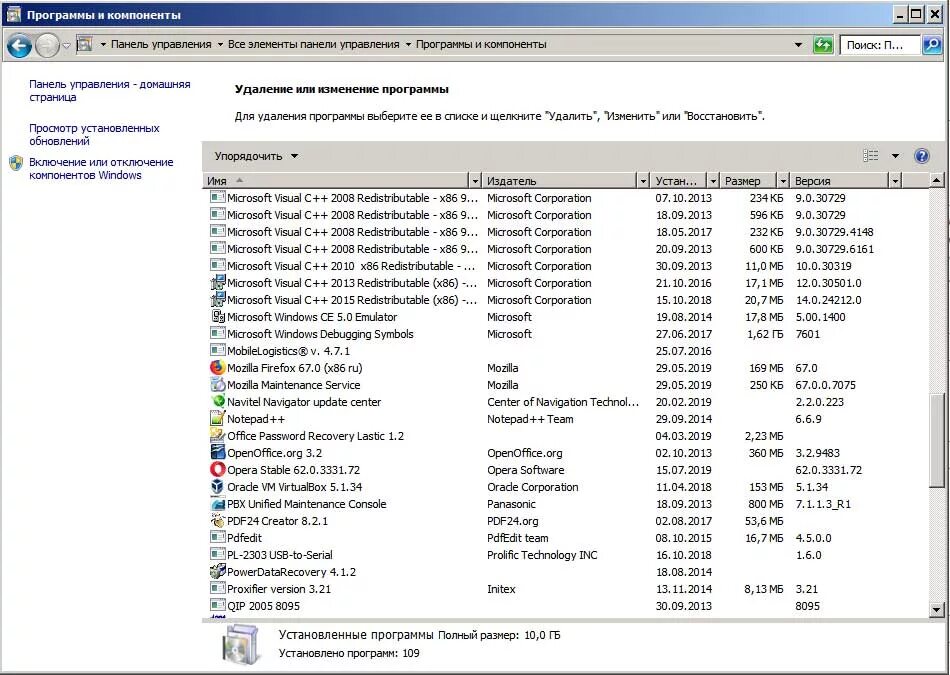This screenshot has height=675, width=950.
Task: Click the Oracle VM VirtualBox icon
Action: (x=218, y=487)
